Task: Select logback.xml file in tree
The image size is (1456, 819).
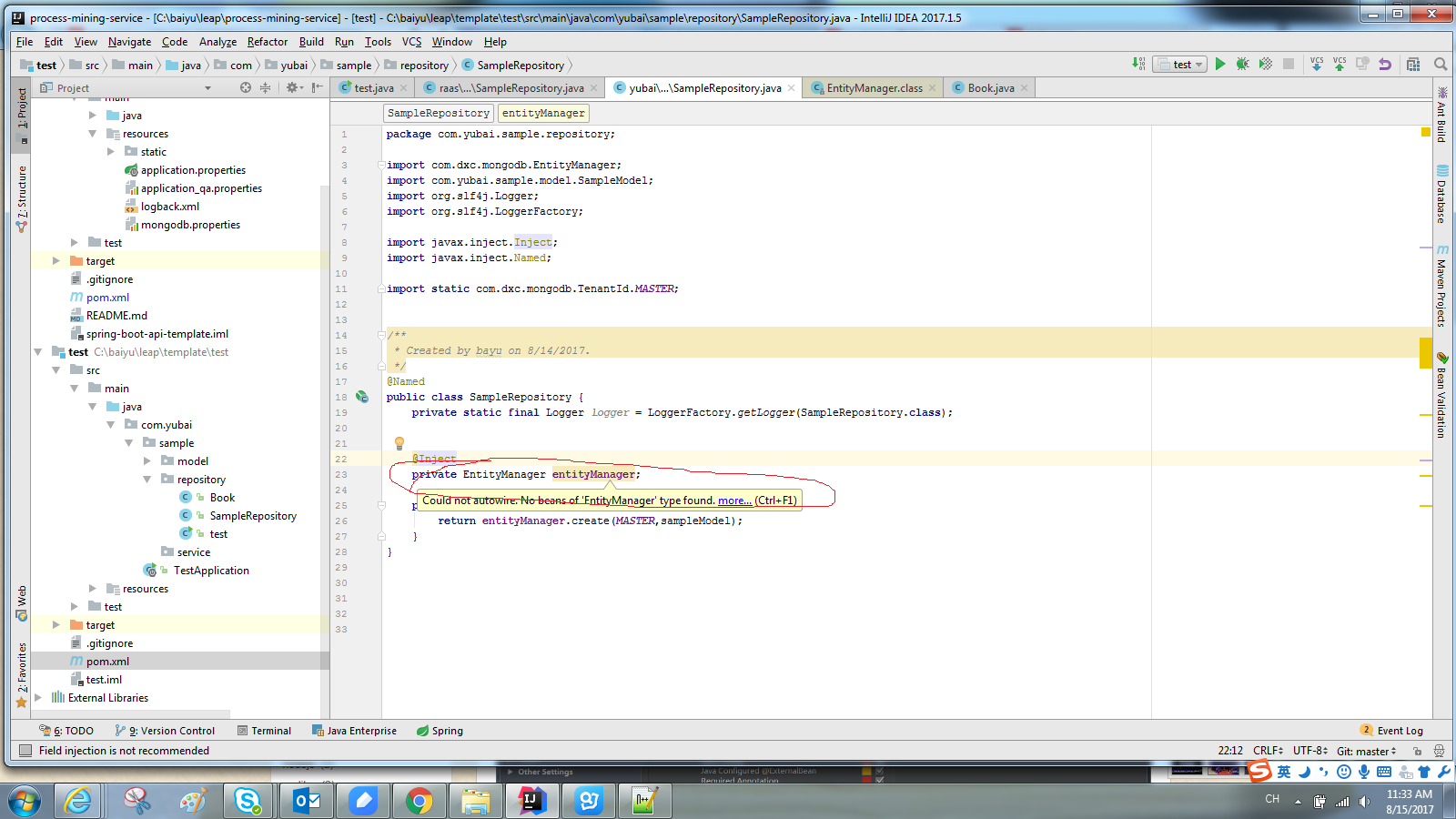Action: click(169, 207)
